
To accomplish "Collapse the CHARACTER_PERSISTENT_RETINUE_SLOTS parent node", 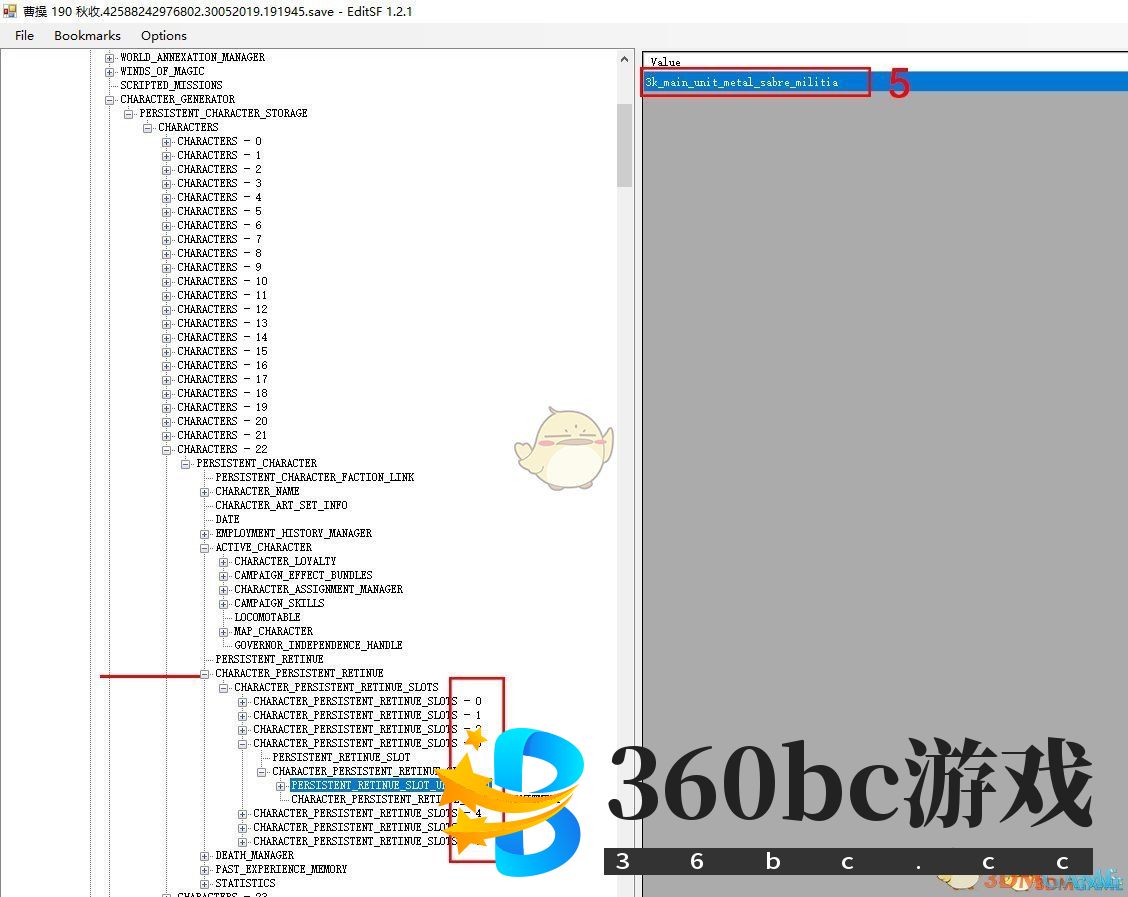I will pos(224,688).
